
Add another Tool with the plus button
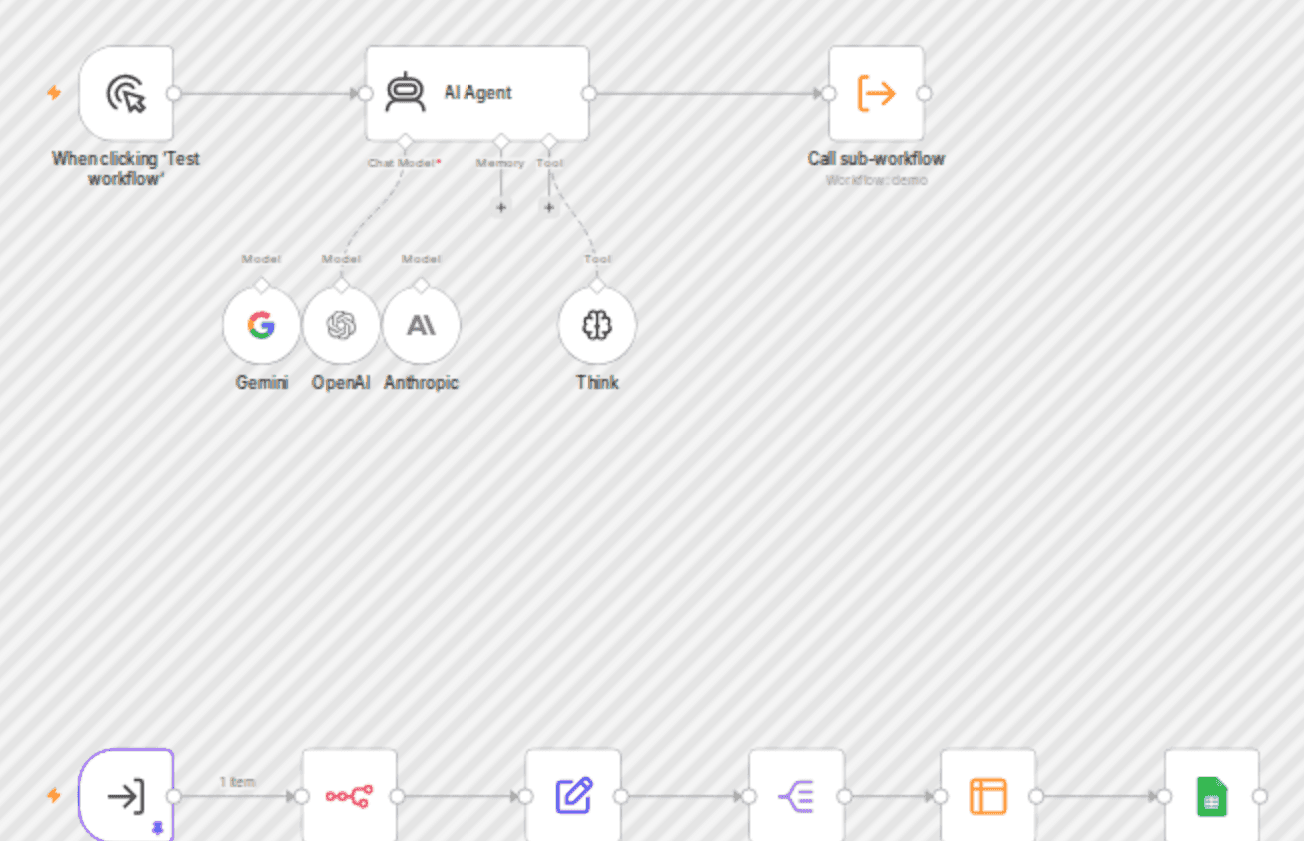[x=548, y=208]
